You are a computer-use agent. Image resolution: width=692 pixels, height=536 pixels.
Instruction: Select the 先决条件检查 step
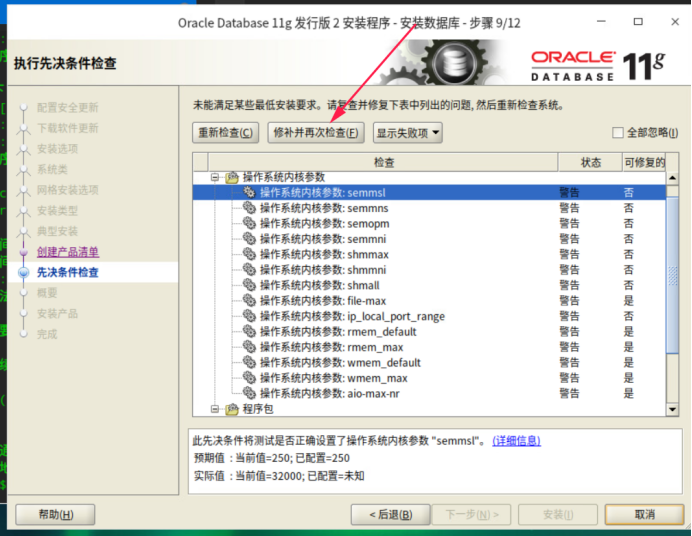[x=68, y=273]
